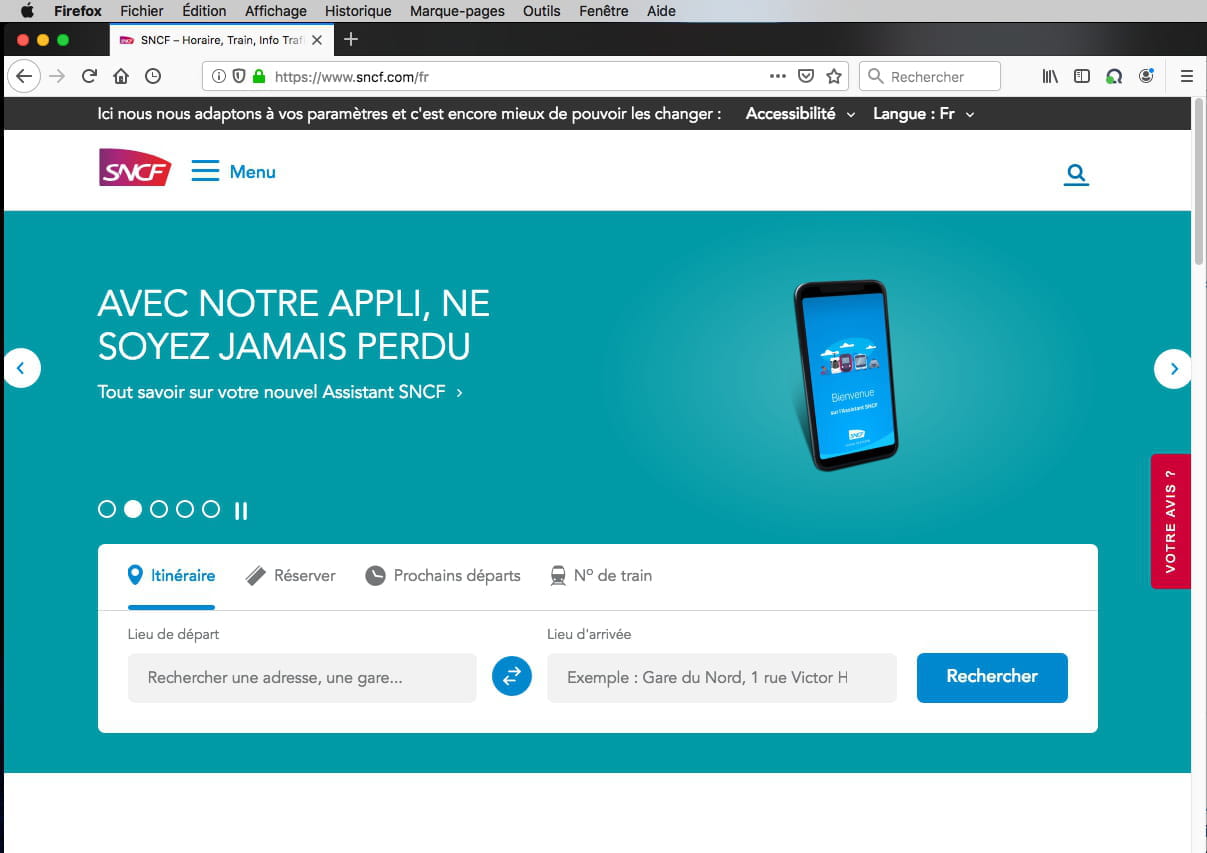
Task: Open the Historique menu
Action: [358, 11]
